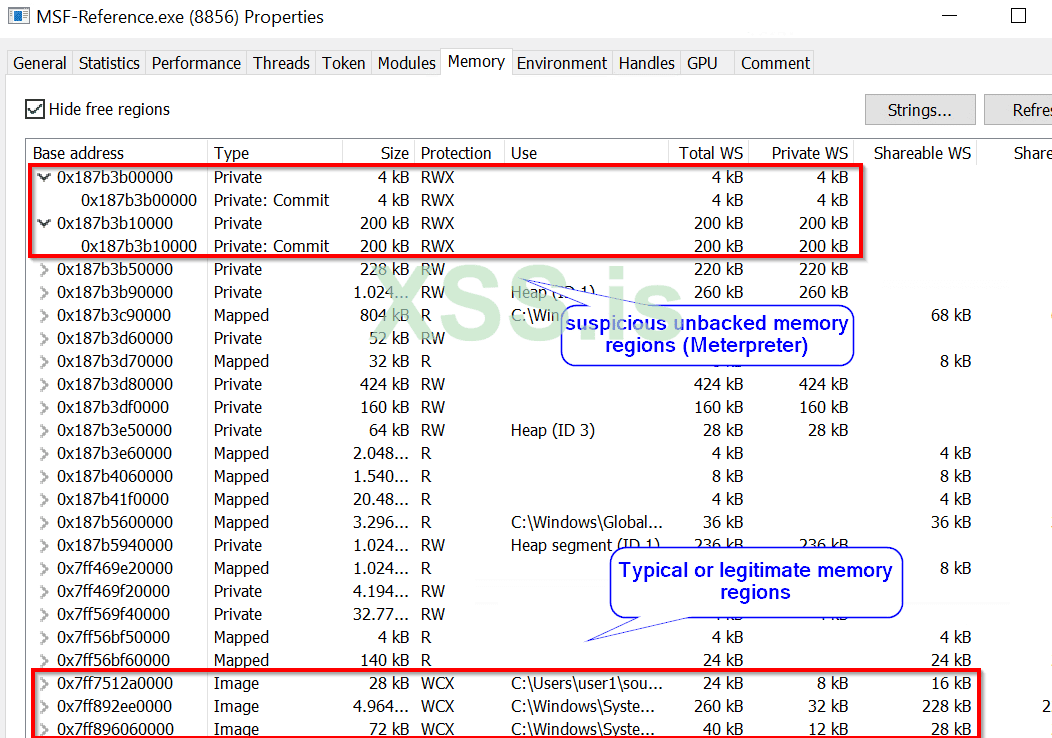
Task: Click the Strings... button
Action: click(x=918, y=110)
